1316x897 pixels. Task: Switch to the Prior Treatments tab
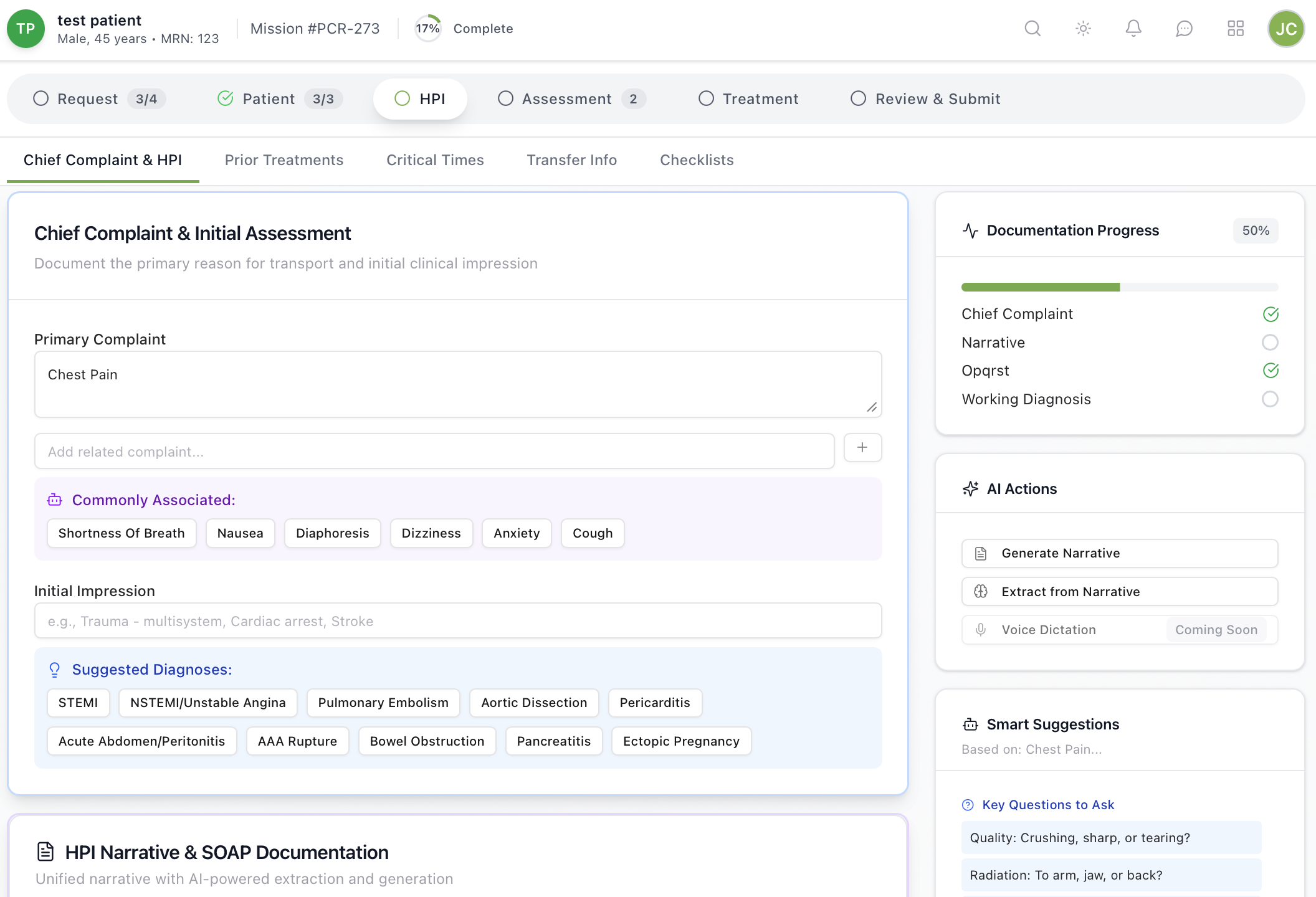point(284,160)
